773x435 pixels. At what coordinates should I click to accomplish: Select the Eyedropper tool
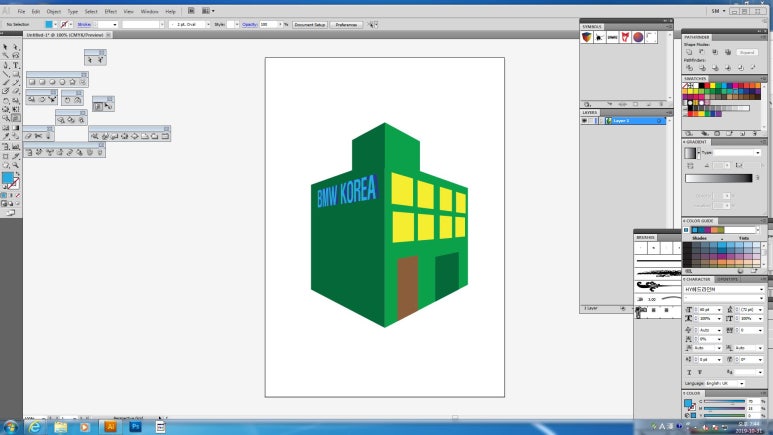[x=5, y=137]
